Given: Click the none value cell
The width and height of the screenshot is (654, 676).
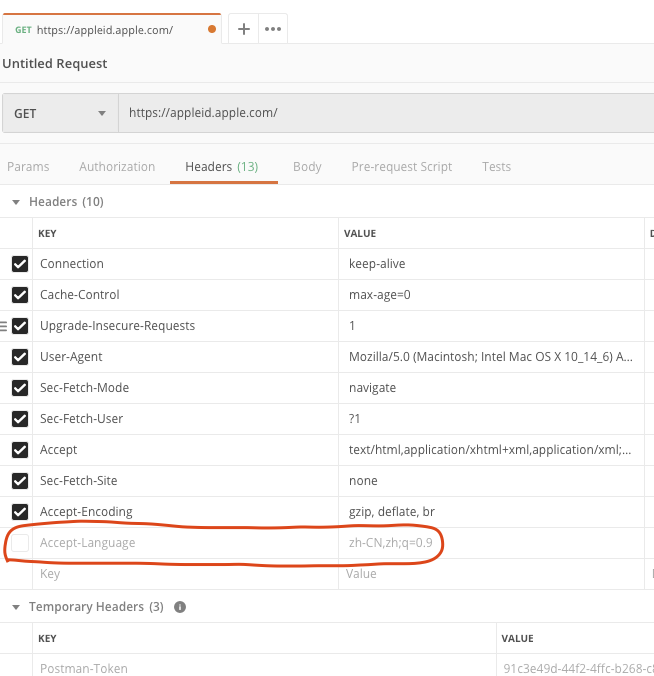Looking at the screenshot, I should click(491, 481).
